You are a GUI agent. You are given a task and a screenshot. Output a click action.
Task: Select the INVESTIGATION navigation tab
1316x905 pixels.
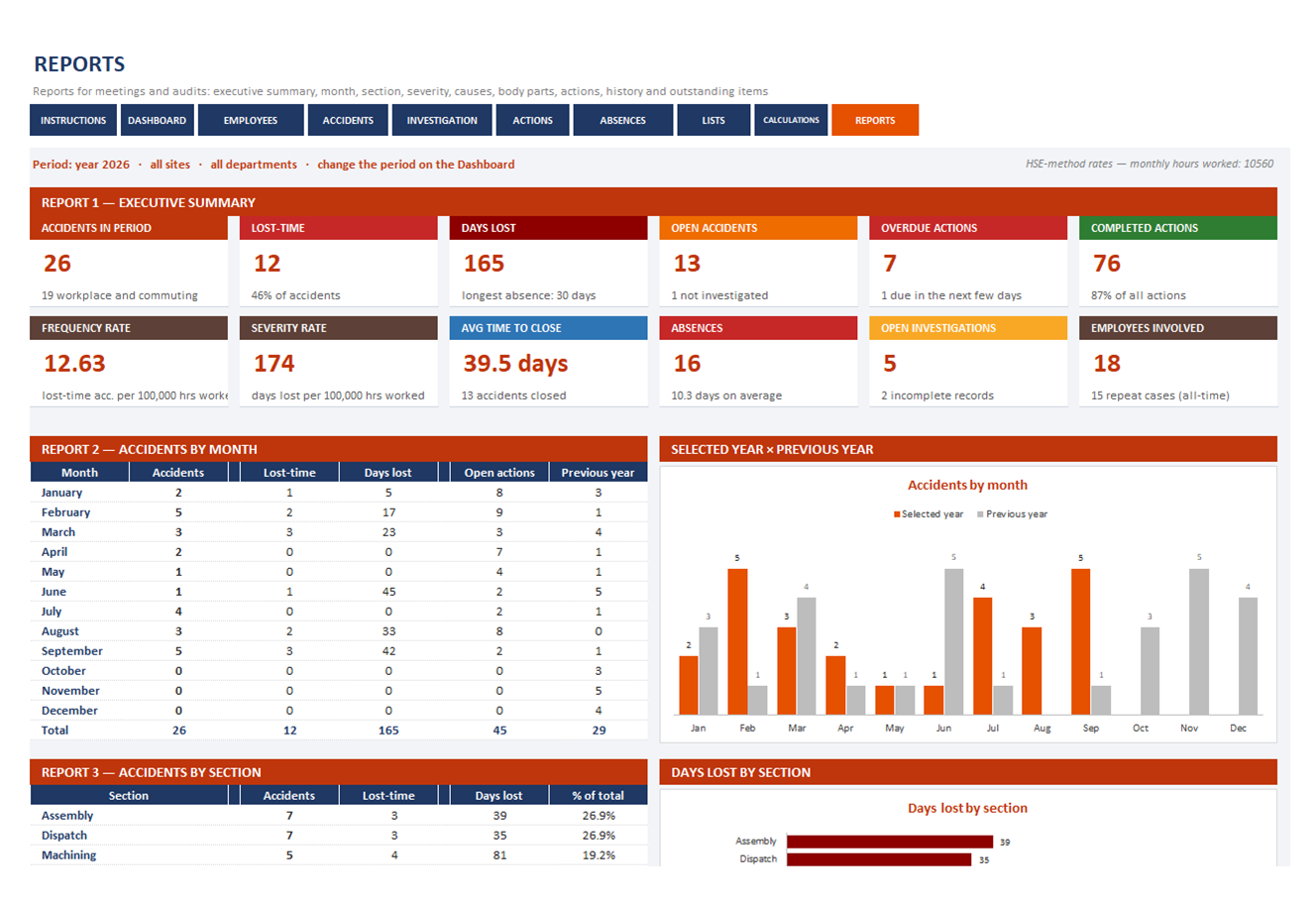point(442,120)
